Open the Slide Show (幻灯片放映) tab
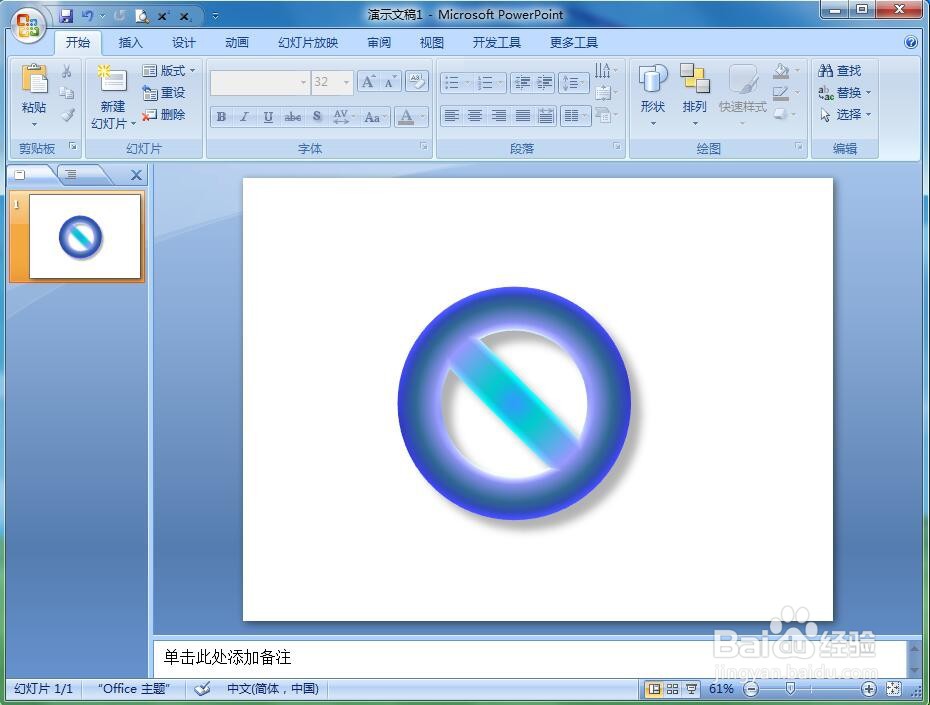930x705 pixels. (x=308, y=43)
